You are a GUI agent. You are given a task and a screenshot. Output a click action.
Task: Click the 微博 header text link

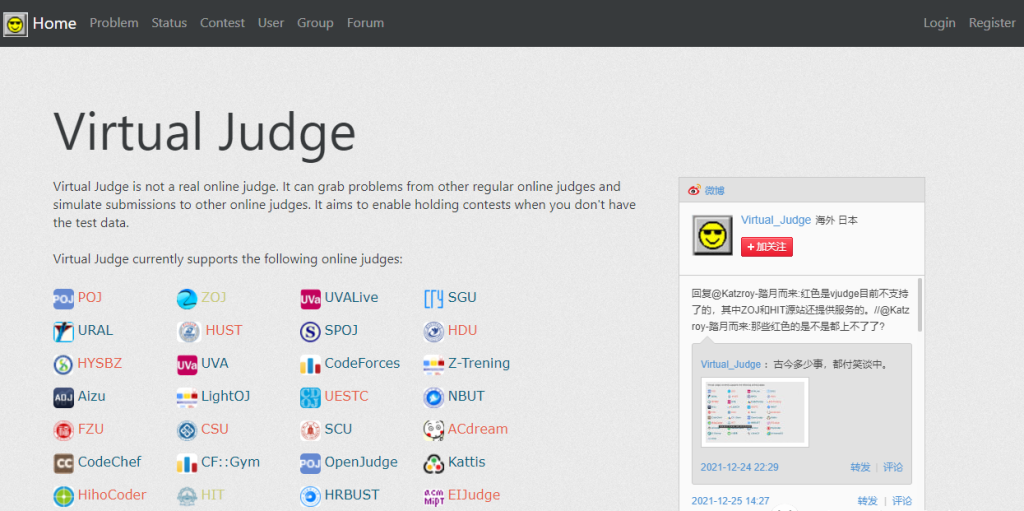coord(714,191)
